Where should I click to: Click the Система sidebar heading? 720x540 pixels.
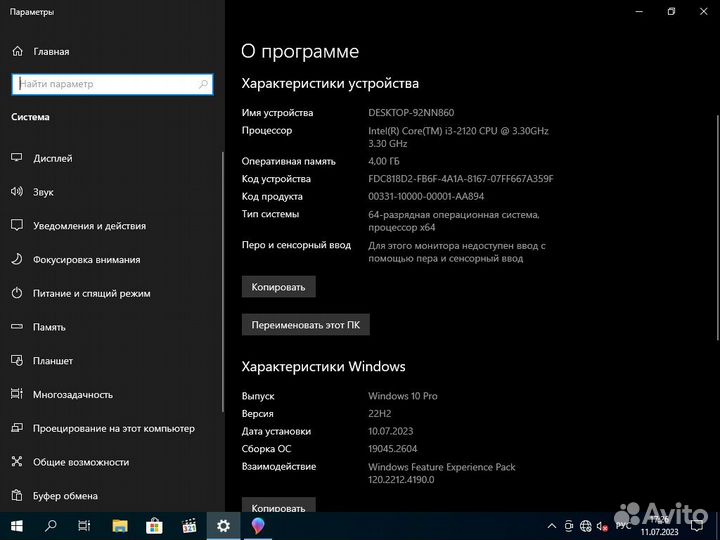pyautogui.click(x=30, y=117)
